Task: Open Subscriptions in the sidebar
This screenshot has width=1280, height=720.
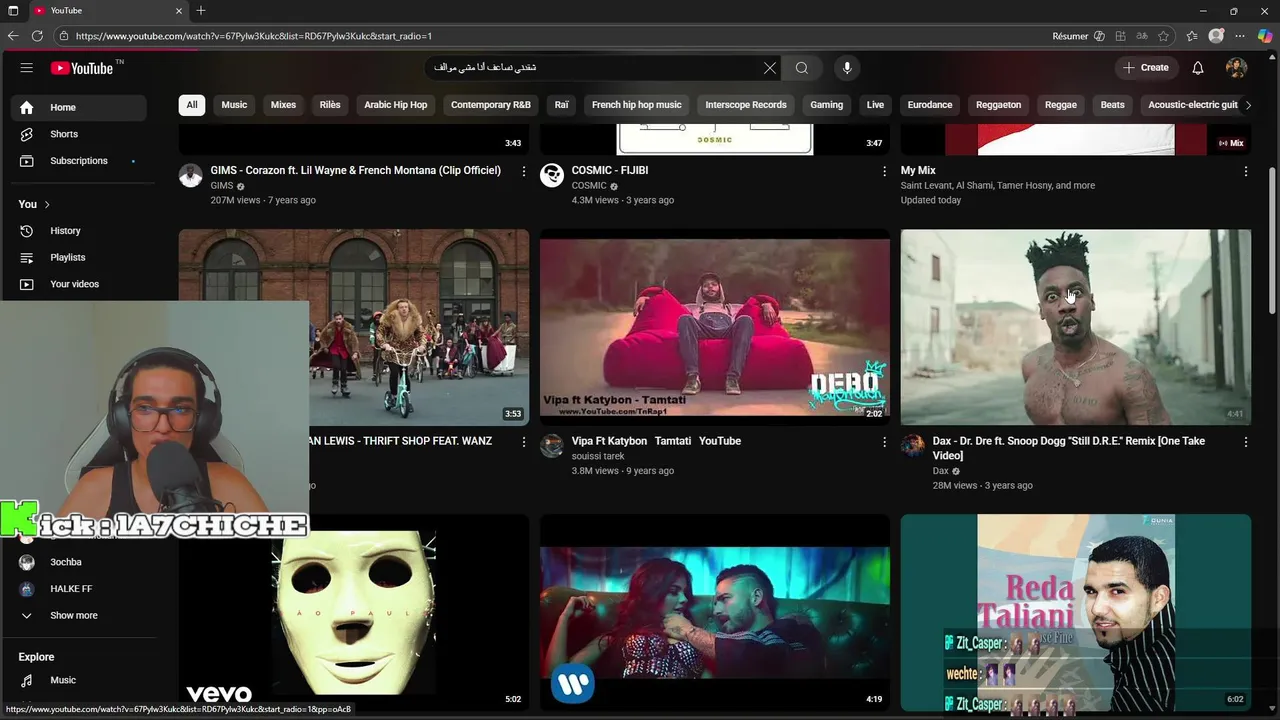Action: 78,161
